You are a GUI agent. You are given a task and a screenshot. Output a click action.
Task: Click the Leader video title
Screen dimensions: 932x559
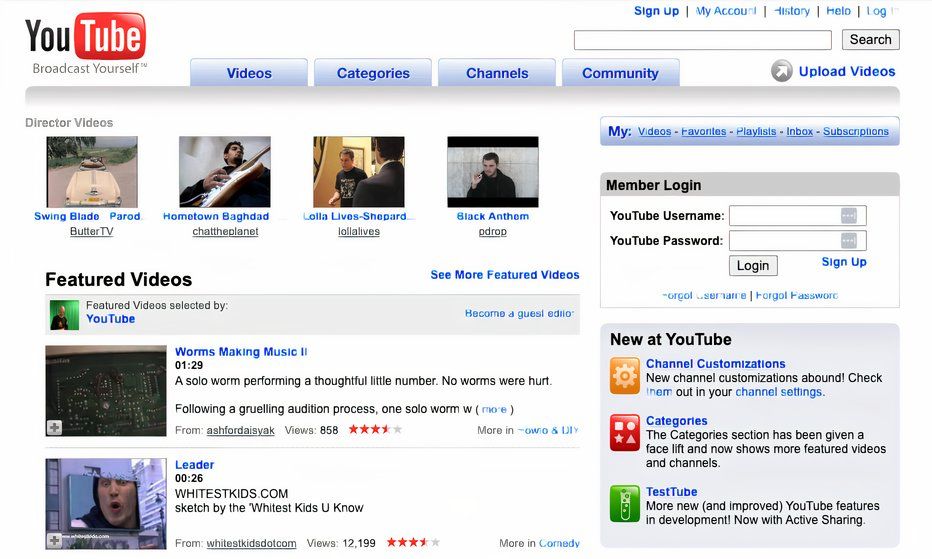194,465
